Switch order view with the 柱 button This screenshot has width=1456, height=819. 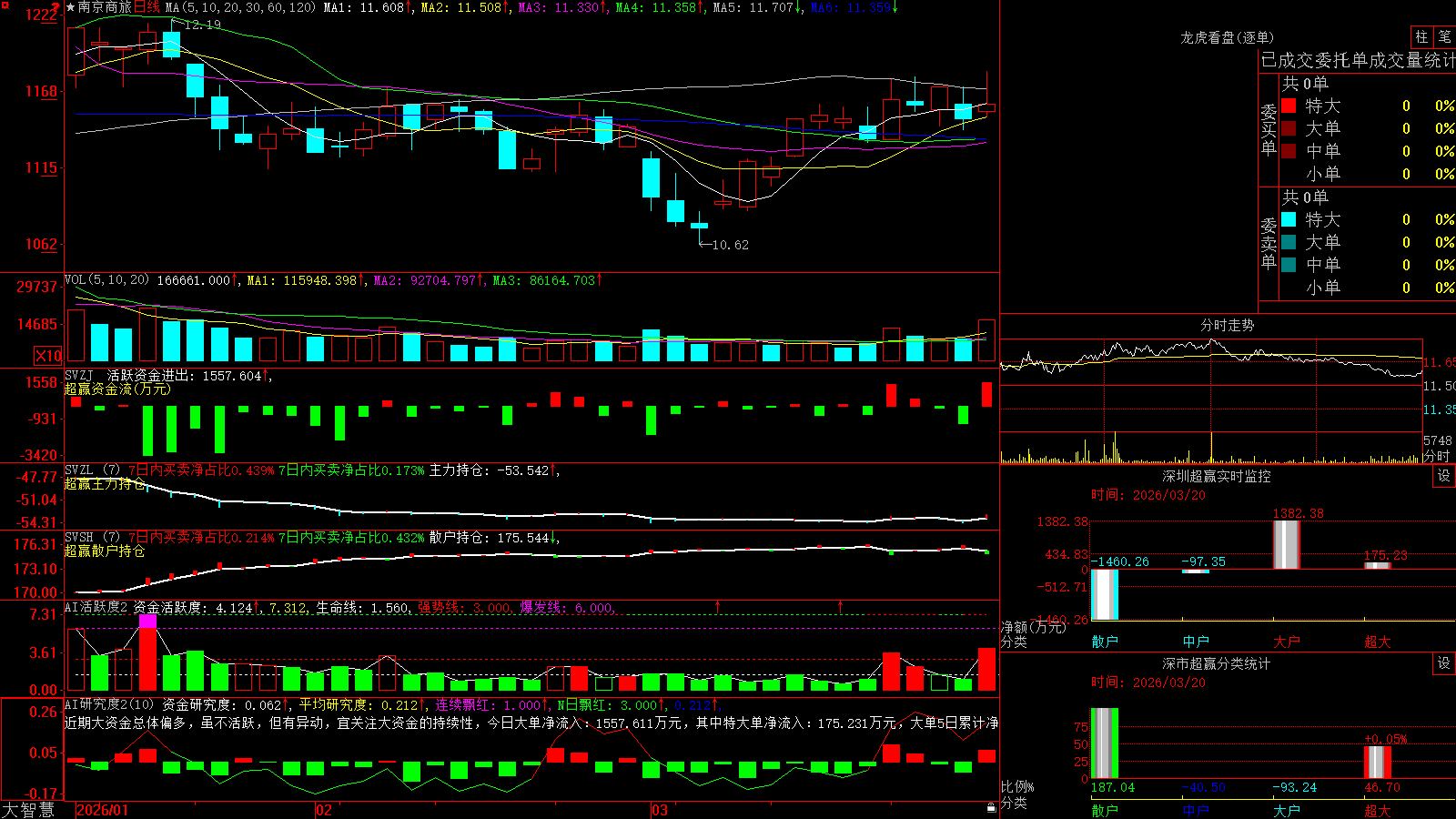pos(1421,36)
